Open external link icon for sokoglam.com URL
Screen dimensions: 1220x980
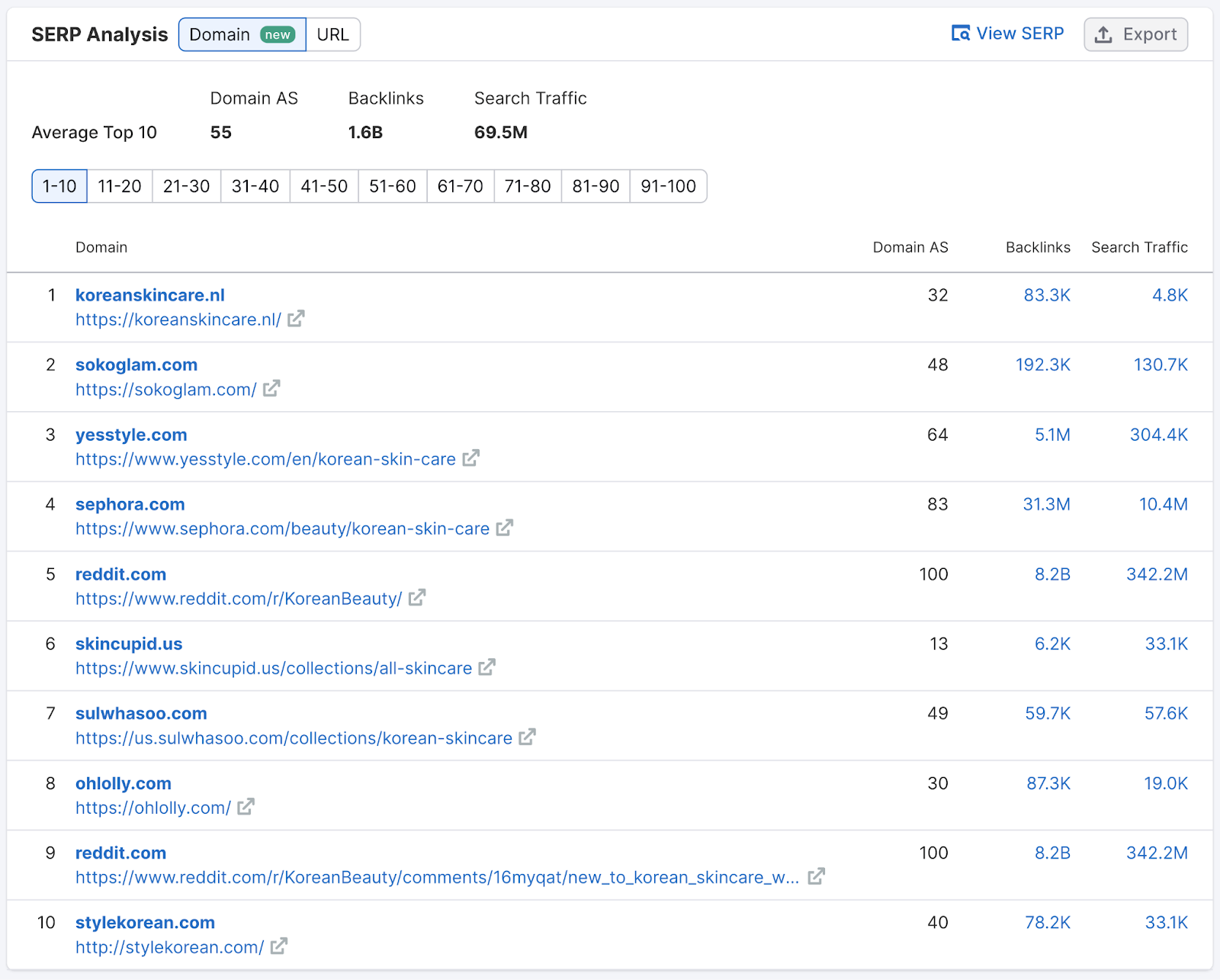(271, 389)
